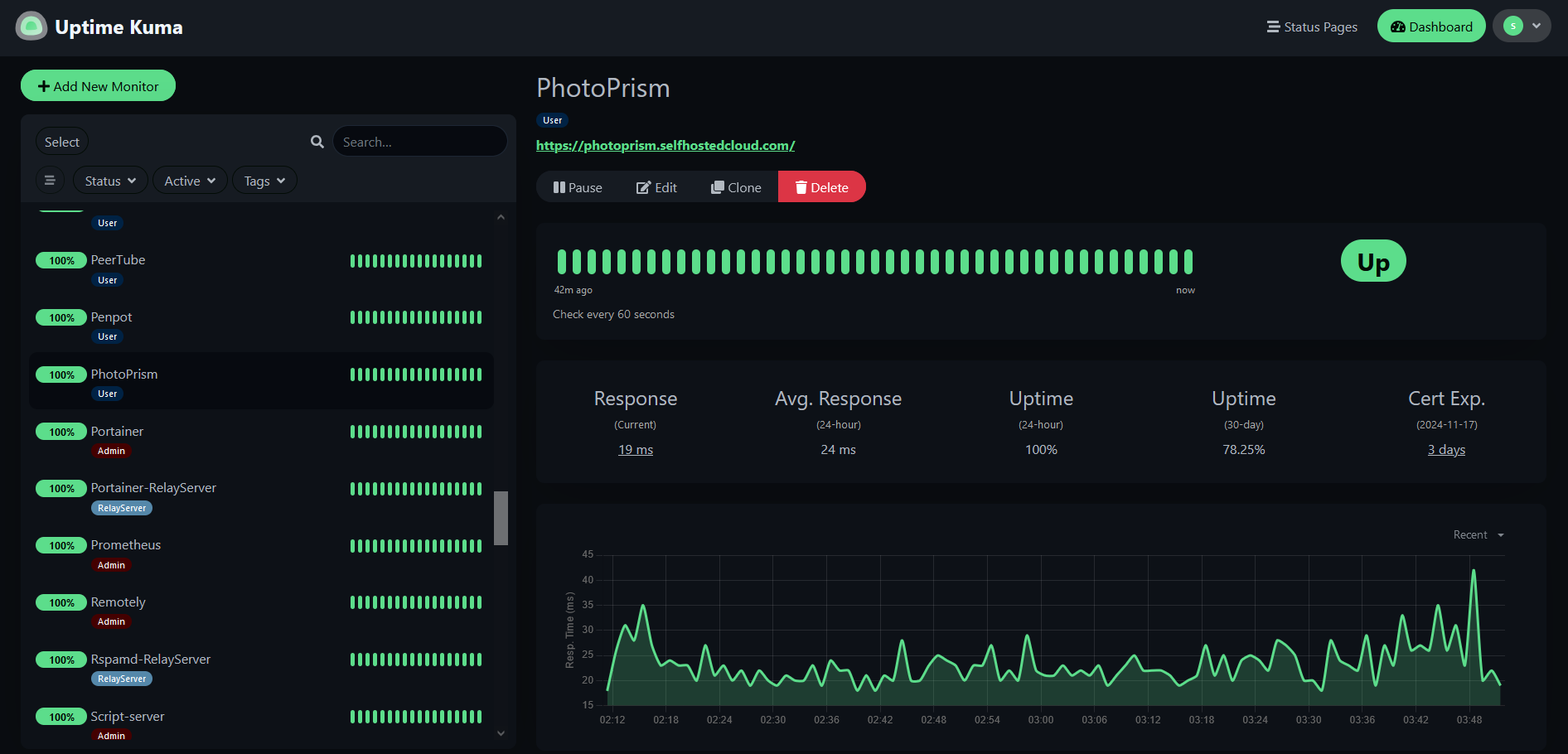Select the Rspamd-RelayServer monitor
This screenshot has height=754, width=1568.
click(261, 668)
